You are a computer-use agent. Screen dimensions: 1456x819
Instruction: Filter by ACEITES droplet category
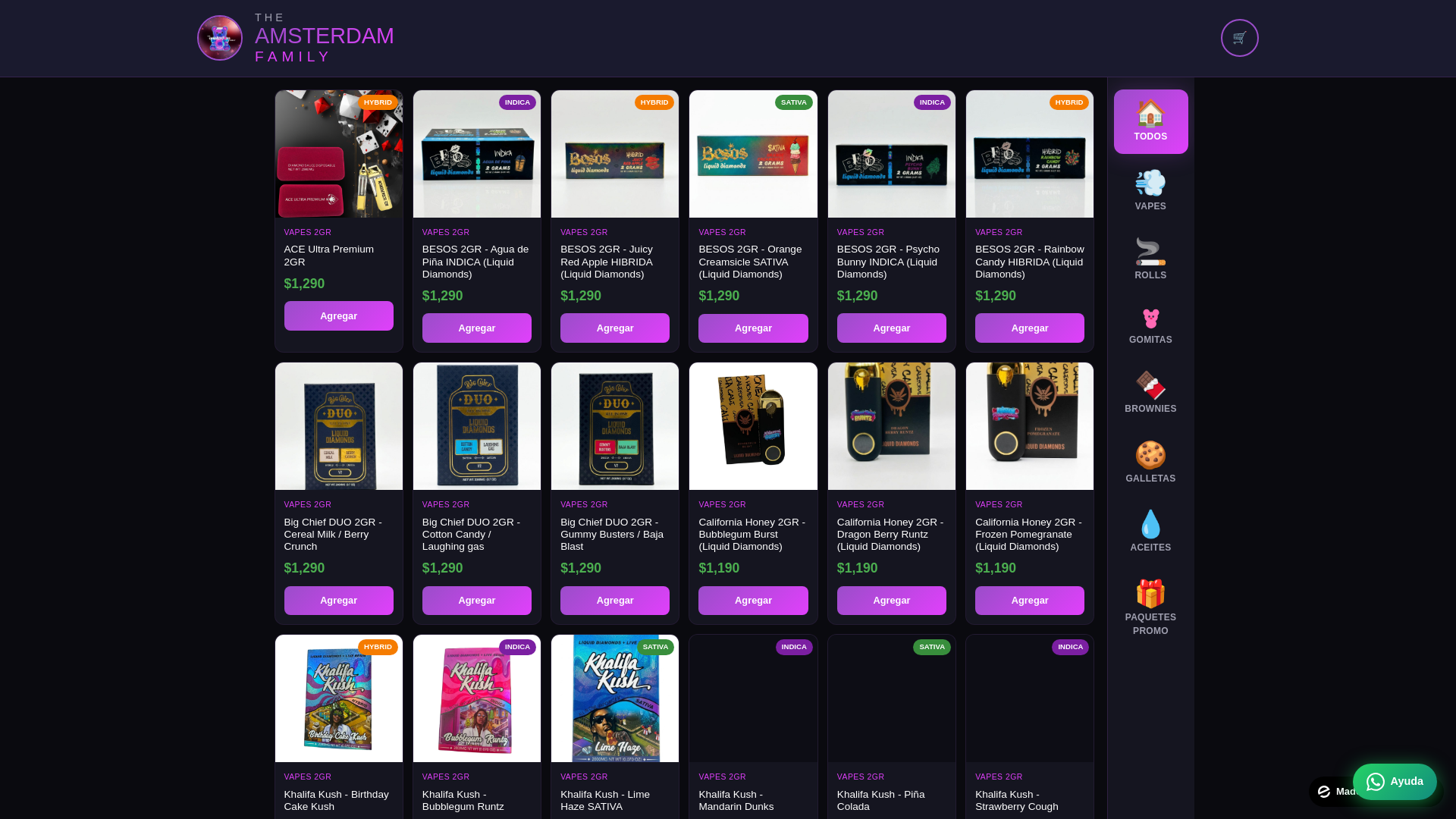coord(1150,531)
